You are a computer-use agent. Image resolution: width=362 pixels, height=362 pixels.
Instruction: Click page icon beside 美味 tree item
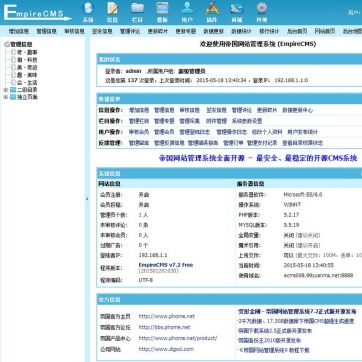(x=13, y=75)
